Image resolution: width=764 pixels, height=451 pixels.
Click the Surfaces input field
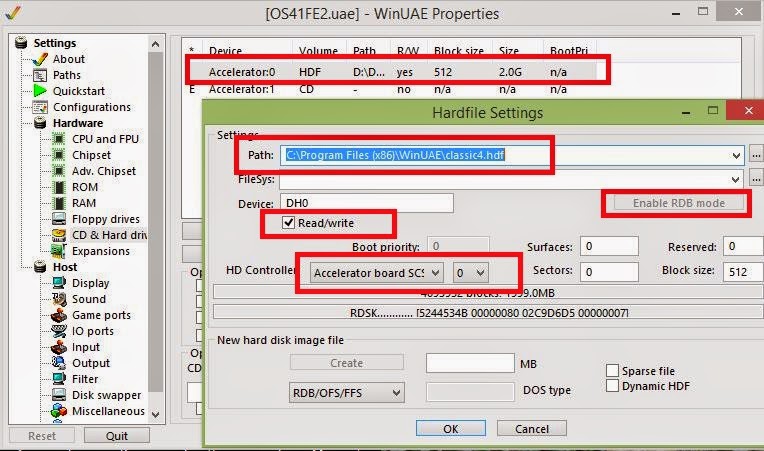[609, 246]
